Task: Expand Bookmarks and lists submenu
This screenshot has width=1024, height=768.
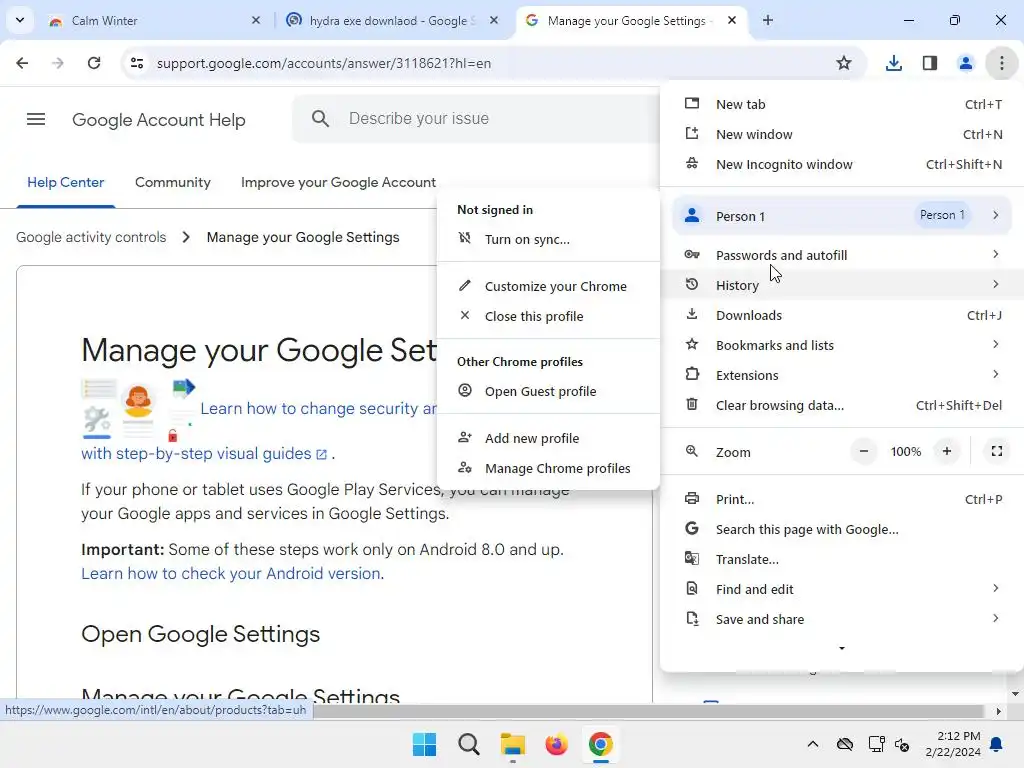Action: click(842, 345)
